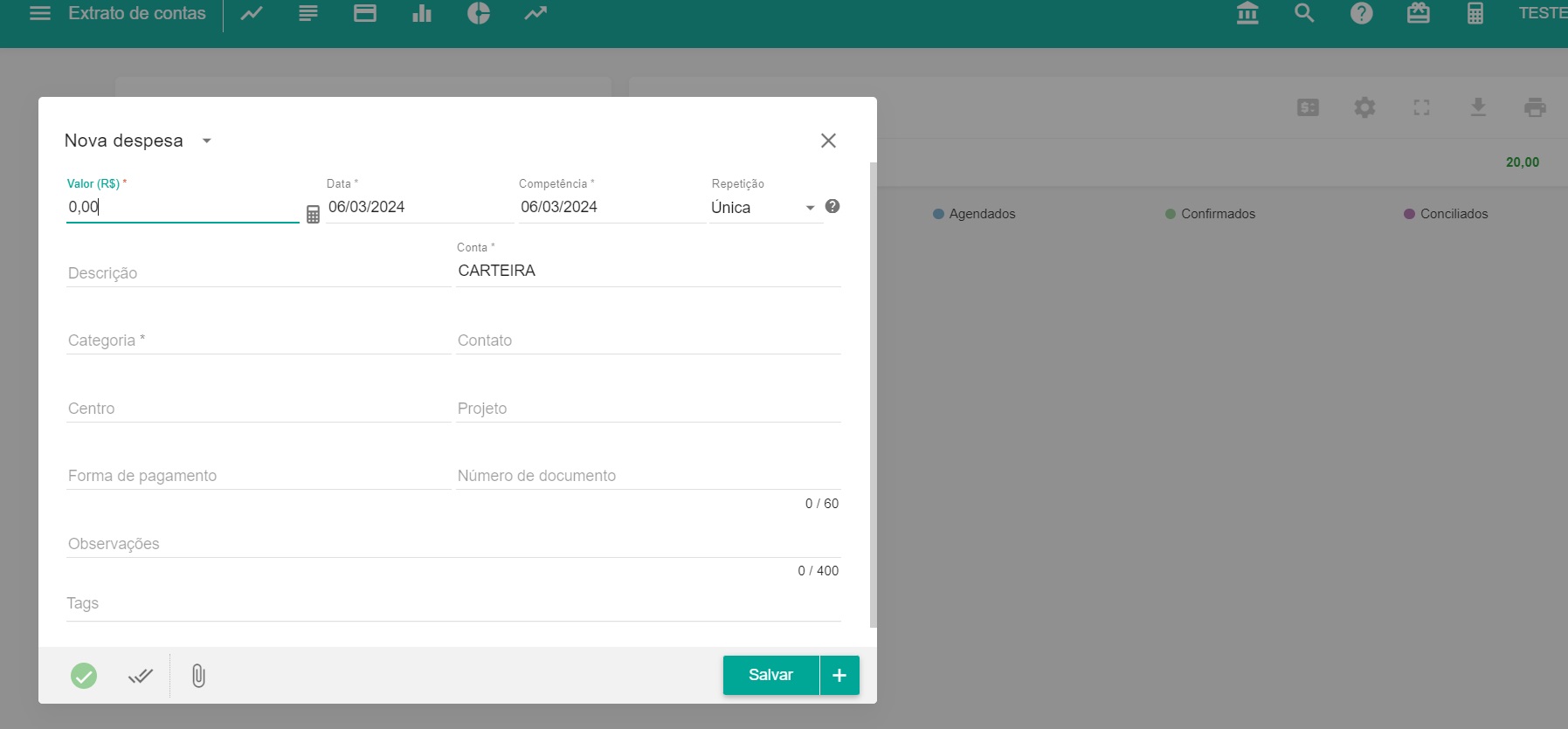Viewport: 1568px width, 729px height.
Task: Open the calculator icon in top bar
Action: coord(1475,13)
